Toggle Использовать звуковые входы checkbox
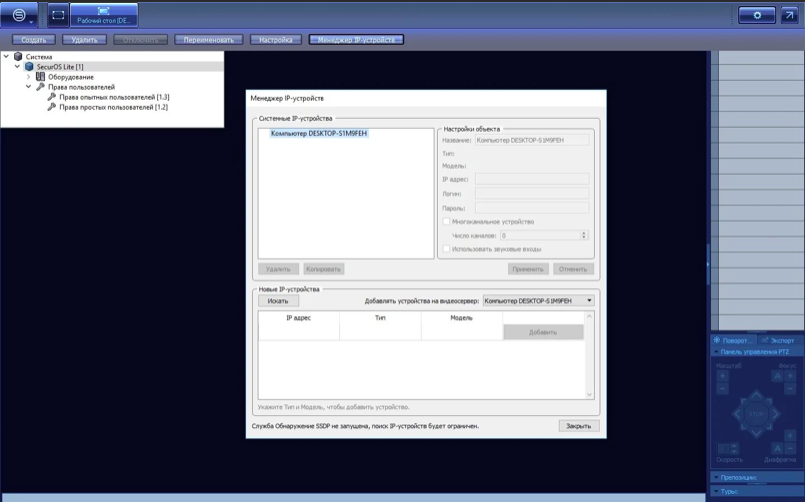Screen dimensions: 805x502 446,249
